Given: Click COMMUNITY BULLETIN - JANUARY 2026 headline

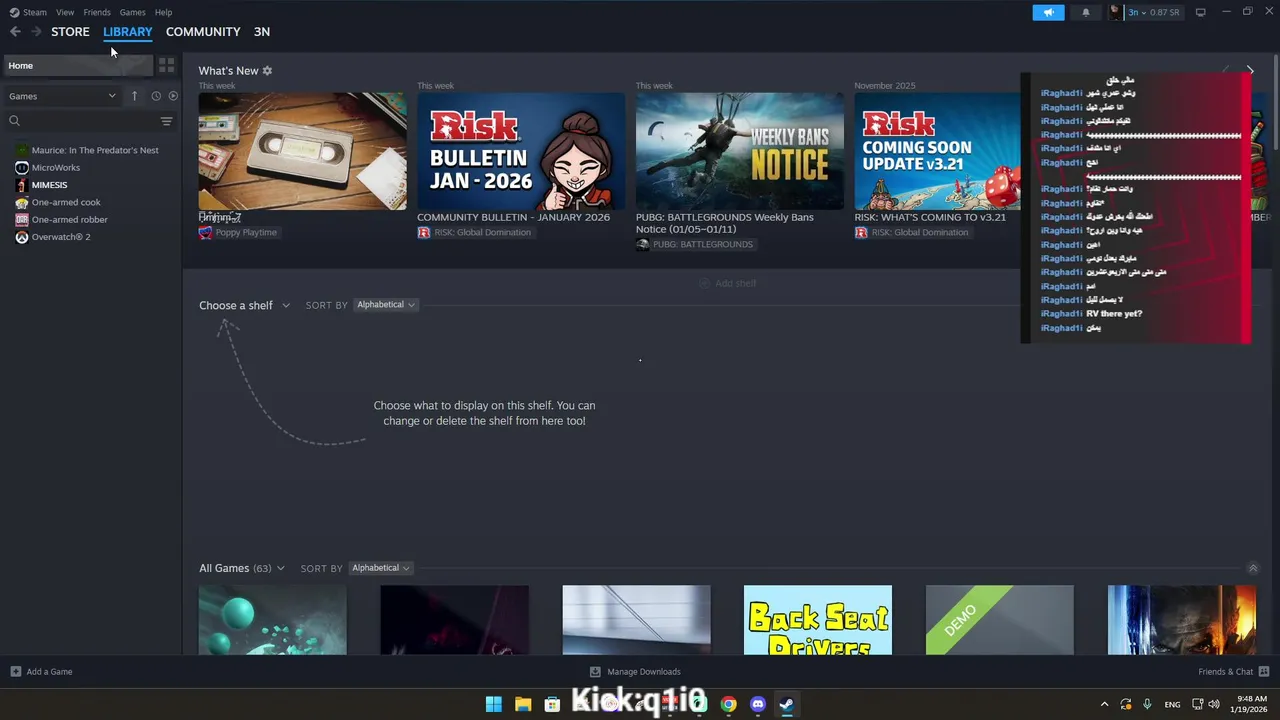Looking at the screenshot, I should (513, 217).
